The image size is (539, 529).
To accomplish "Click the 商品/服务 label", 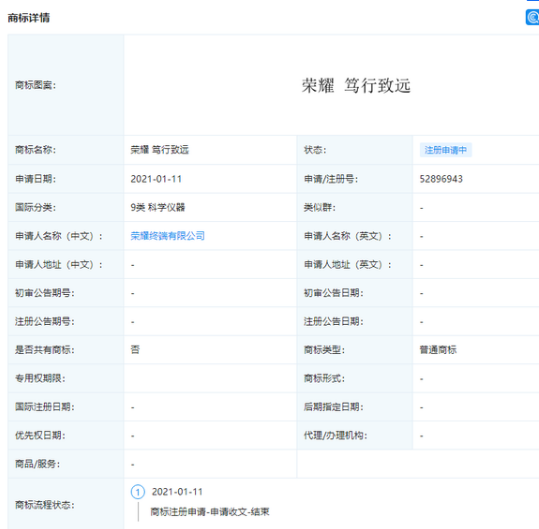I will coord(37,464).
